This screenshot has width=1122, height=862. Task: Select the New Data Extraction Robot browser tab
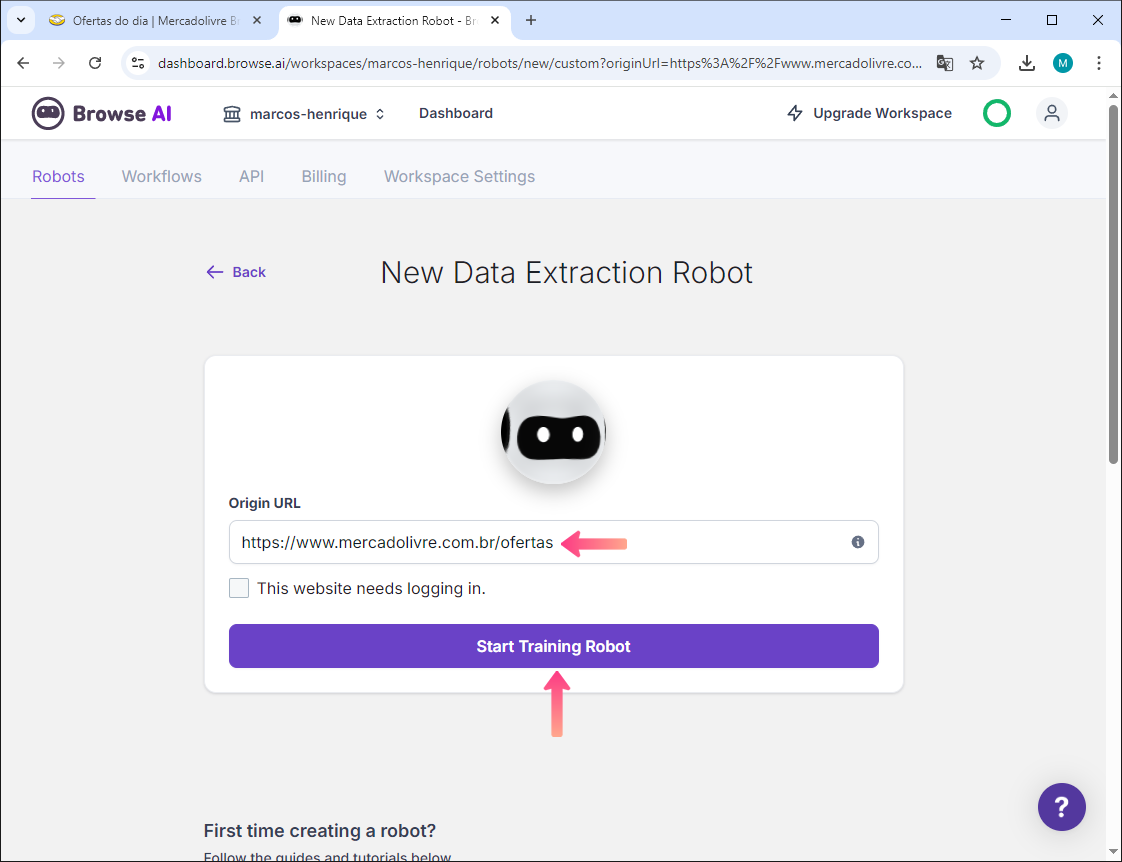coord(394,21)
